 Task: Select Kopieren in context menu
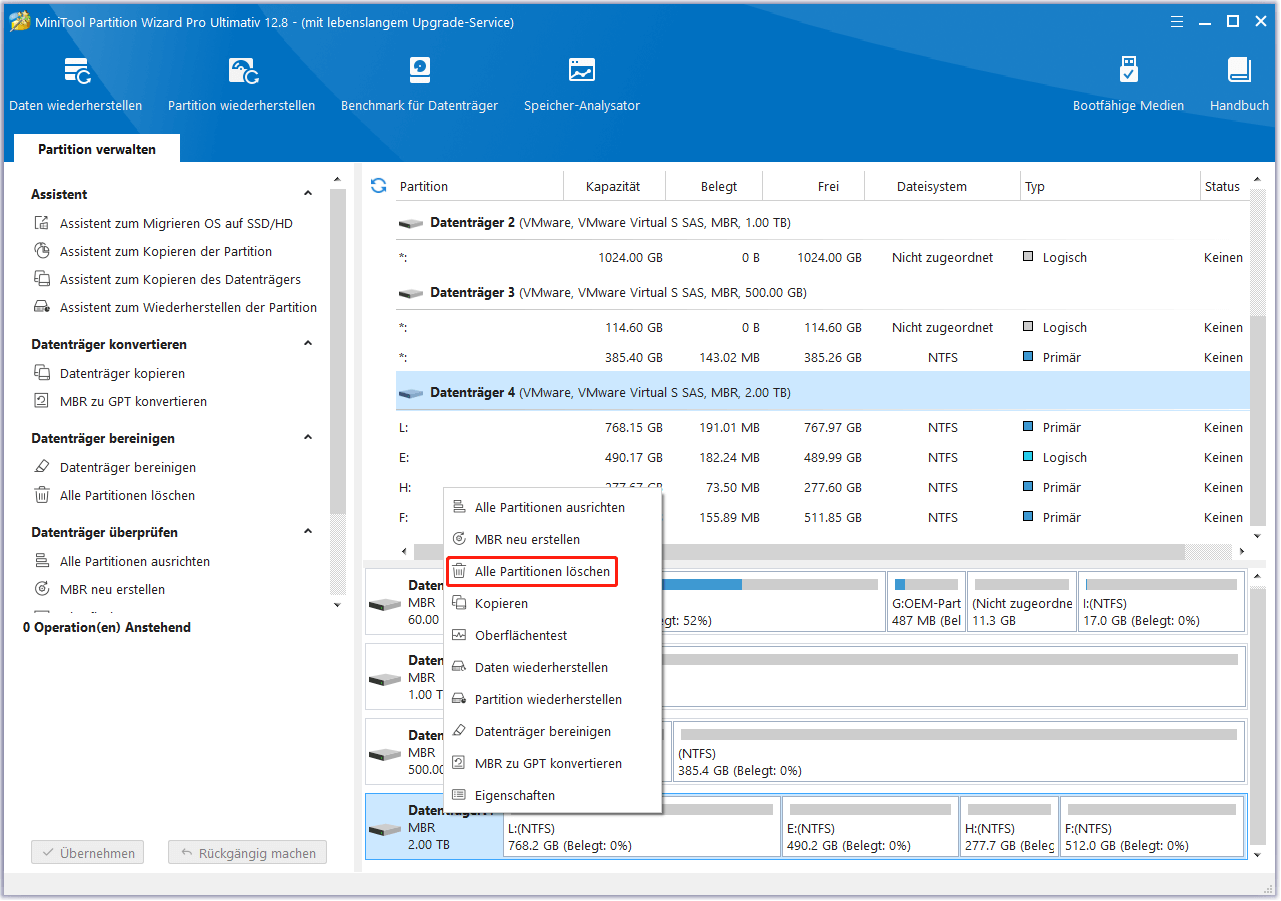pos(552,604)
